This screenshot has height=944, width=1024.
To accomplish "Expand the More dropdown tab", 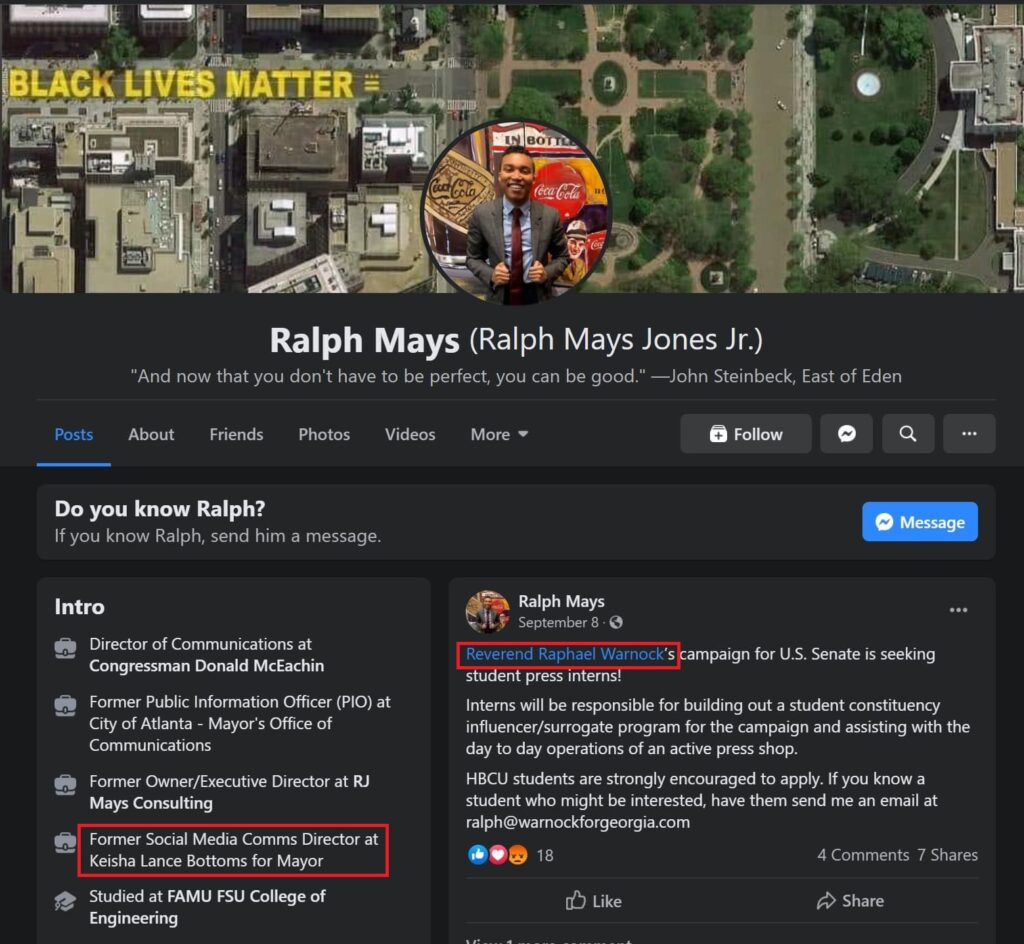I will point(499,434).
